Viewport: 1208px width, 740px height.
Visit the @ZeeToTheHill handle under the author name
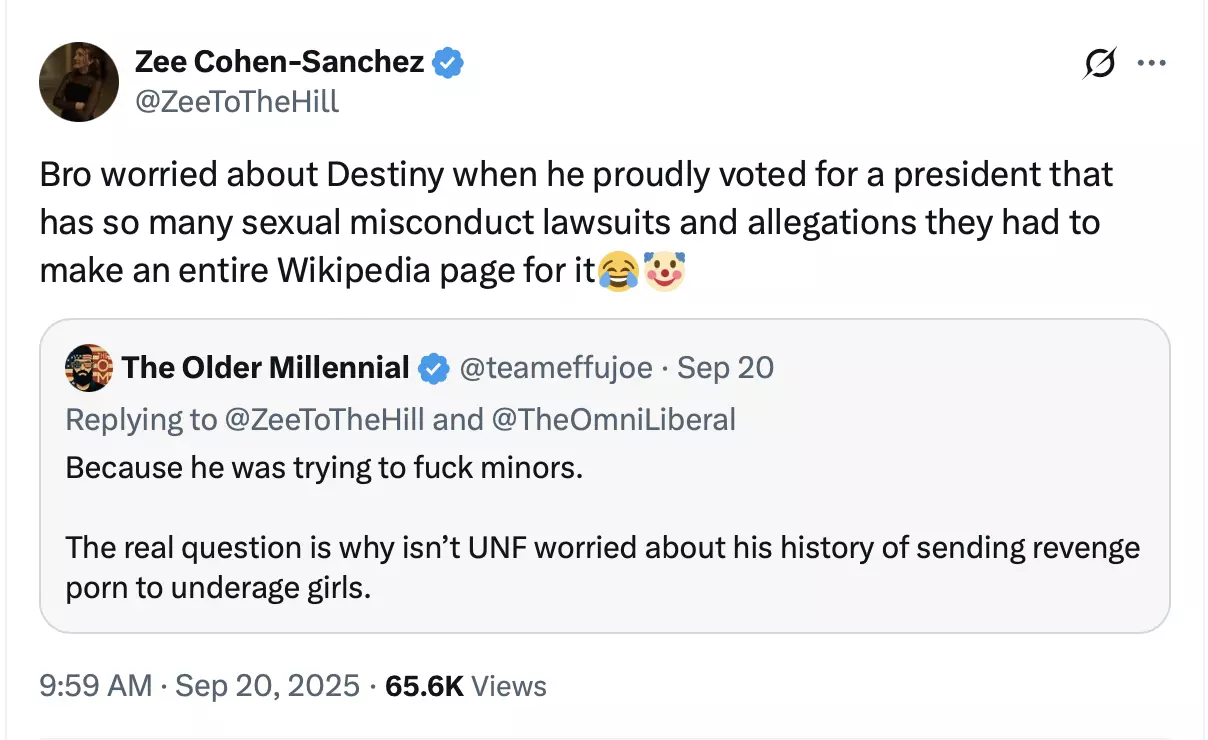click(237, 101)
